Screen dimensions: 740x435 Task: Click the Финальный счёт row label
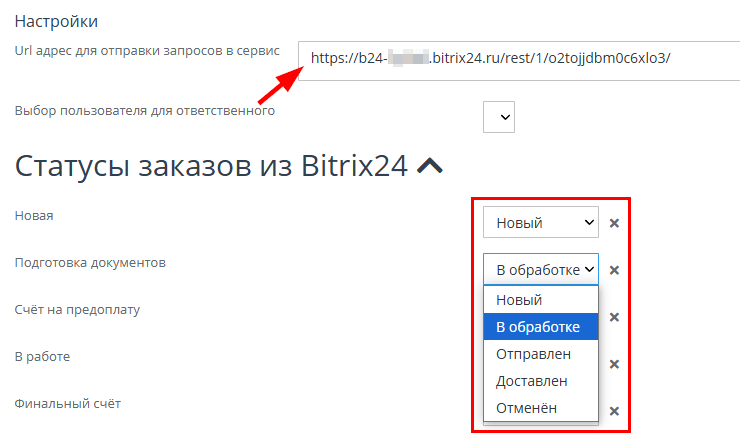[68, 404]
